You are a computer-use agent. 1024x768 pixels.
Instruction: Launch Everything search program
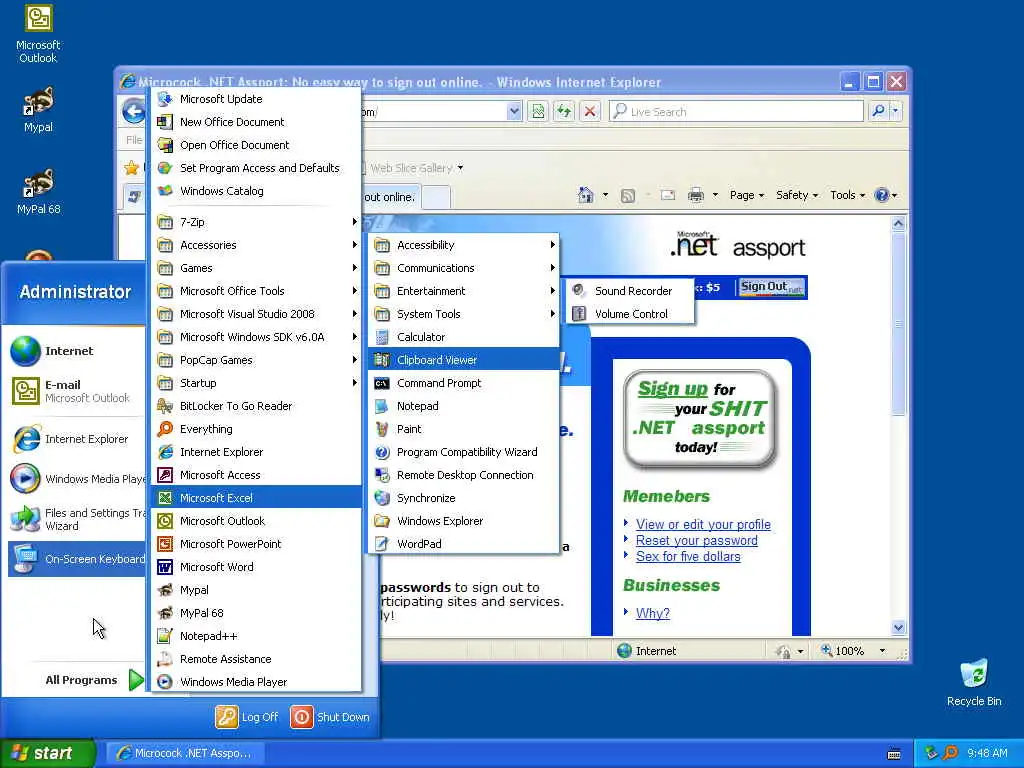(257, 429)
